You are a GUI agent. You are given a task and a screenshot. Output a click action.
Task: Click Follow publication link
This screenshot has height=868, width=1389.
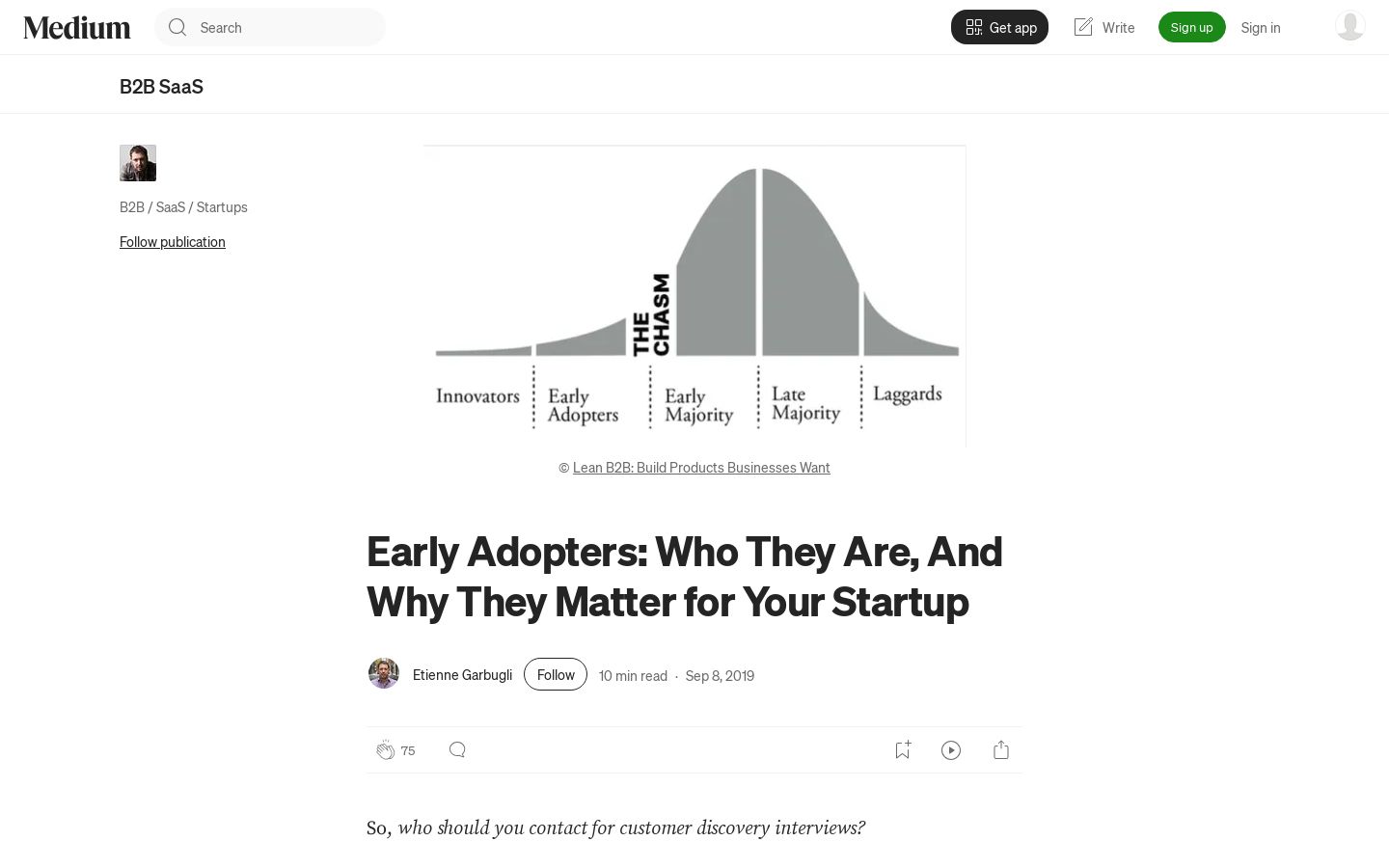point(173,242)
